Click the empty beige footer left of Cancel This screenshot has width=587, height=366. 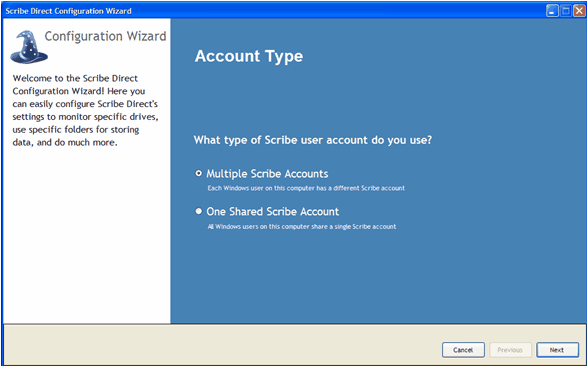[x=221, y=344]
